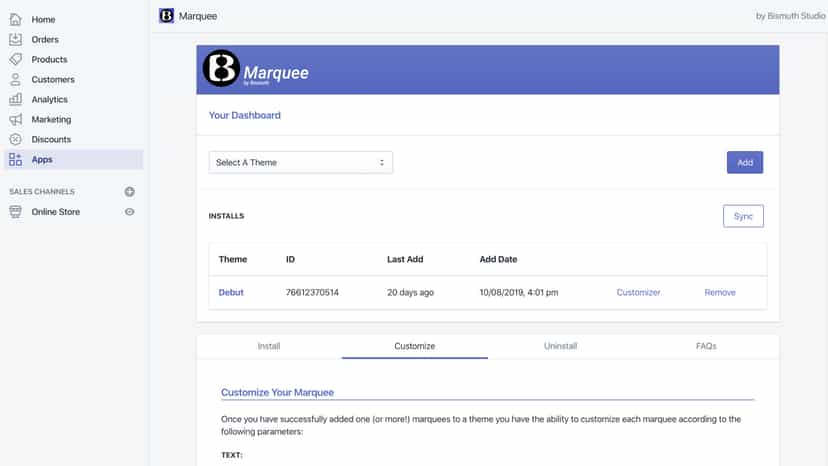Click the 'by Bismuth Studio' text
This screenshot has width=828, height=466.
(x=790, y=16)
